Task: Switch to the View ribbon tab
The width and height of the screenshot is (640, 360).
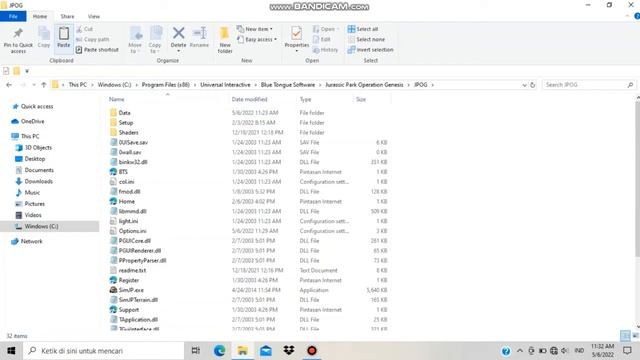Action: click(x=93, y=16)
